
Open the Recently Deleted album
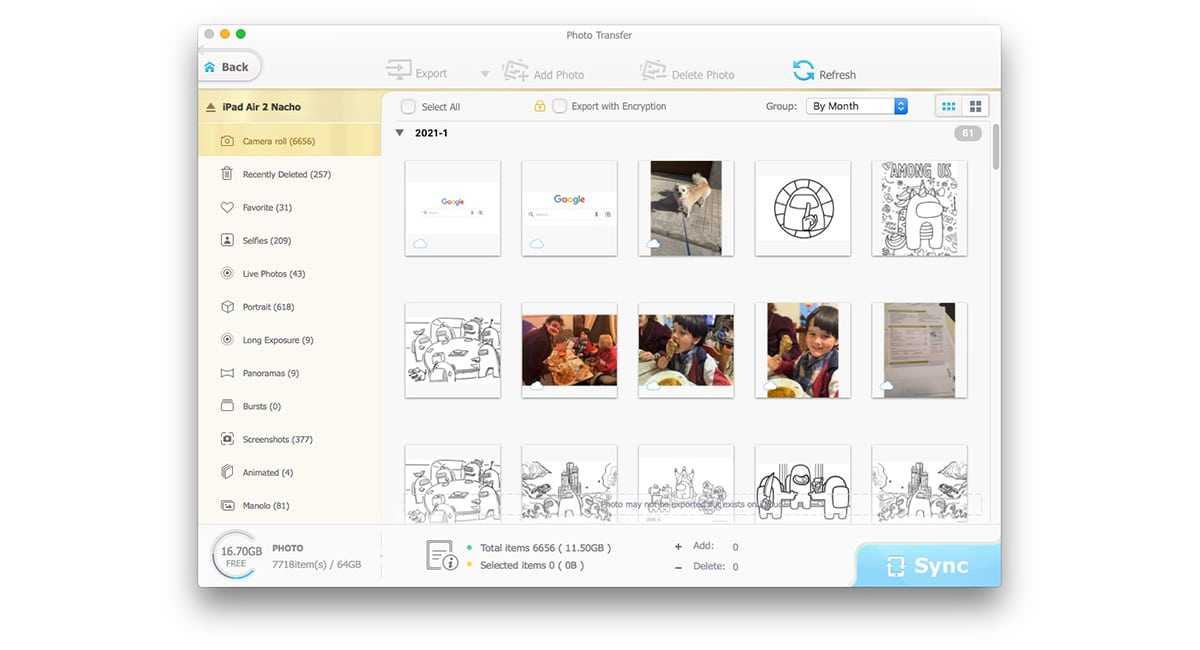286,174
